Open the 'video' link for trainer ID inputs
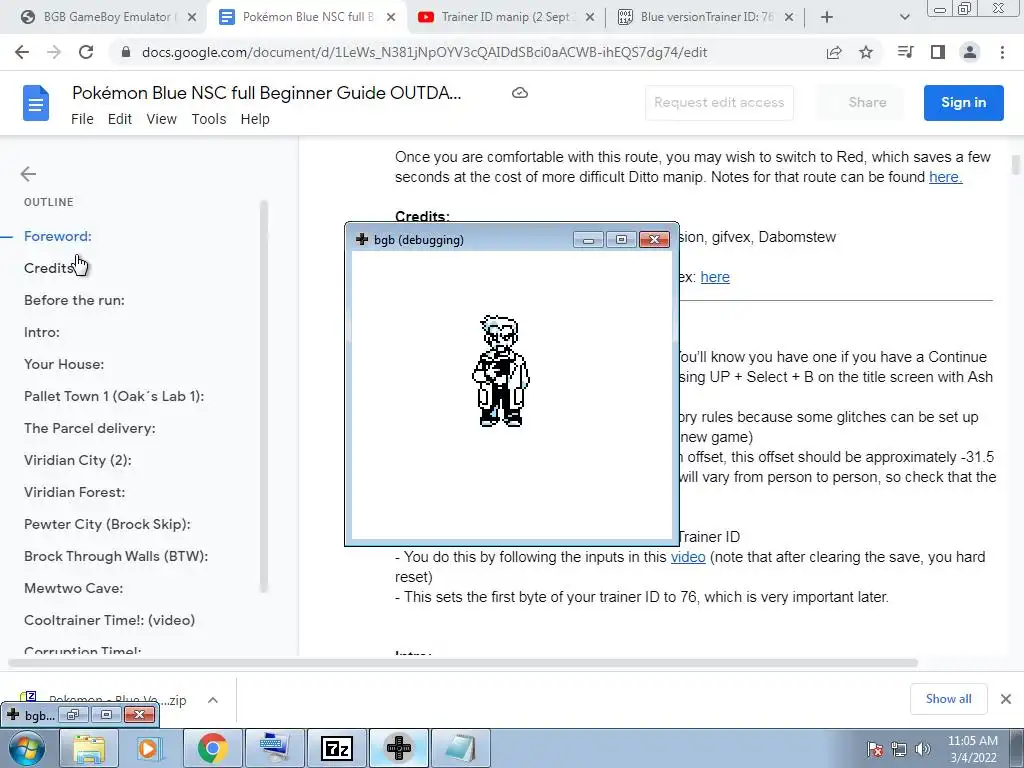 pyautogui.click(x=688, y=557)
